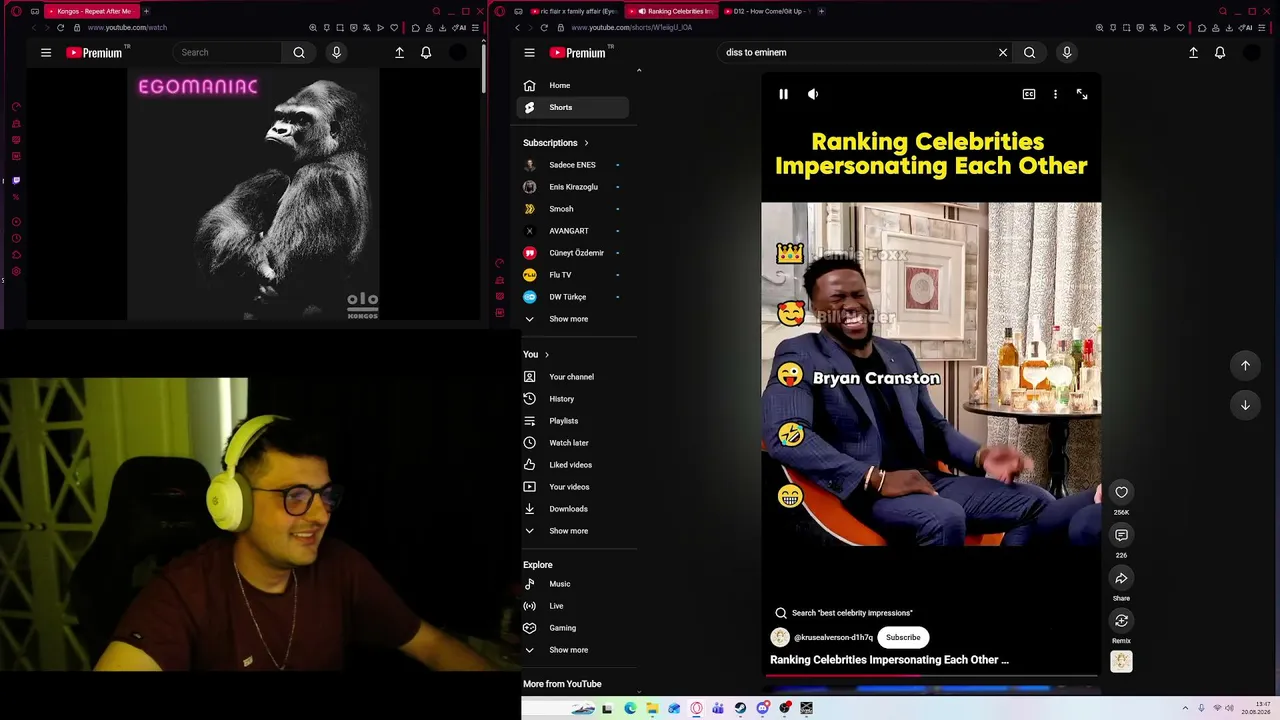Open the Short's sound thumbnail

pos(1121,661)
